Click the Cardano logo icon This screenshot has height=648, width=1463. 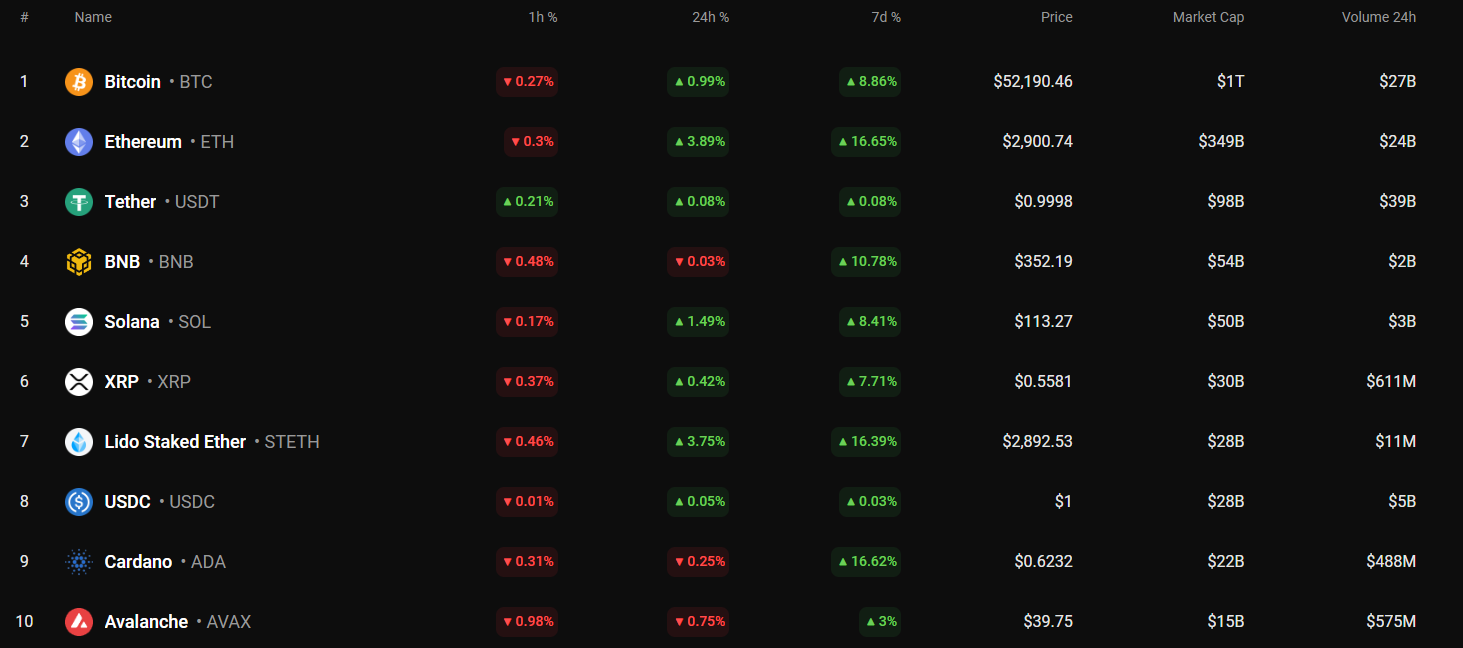point(79,562)
